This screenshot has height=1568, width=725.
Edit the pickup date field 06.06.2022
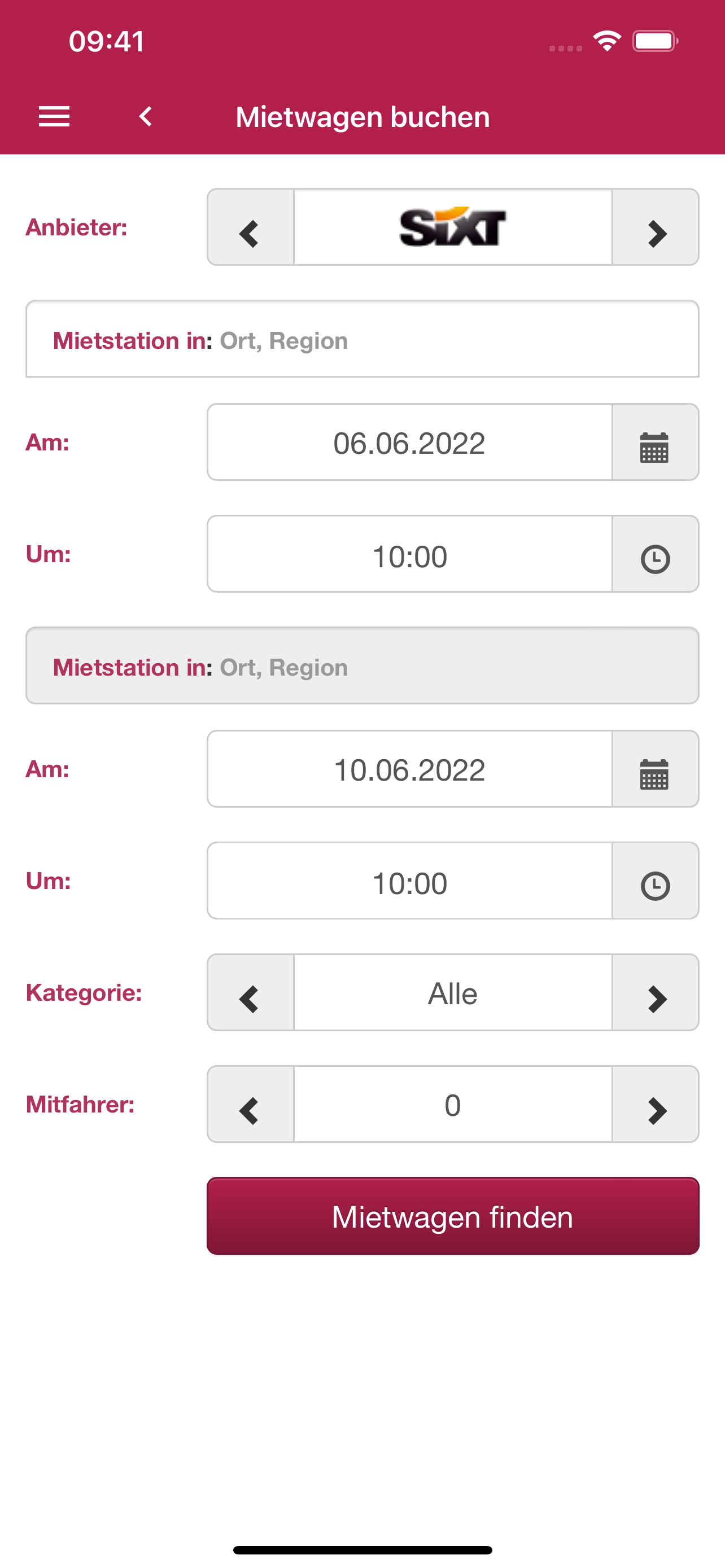click(410, 442)
